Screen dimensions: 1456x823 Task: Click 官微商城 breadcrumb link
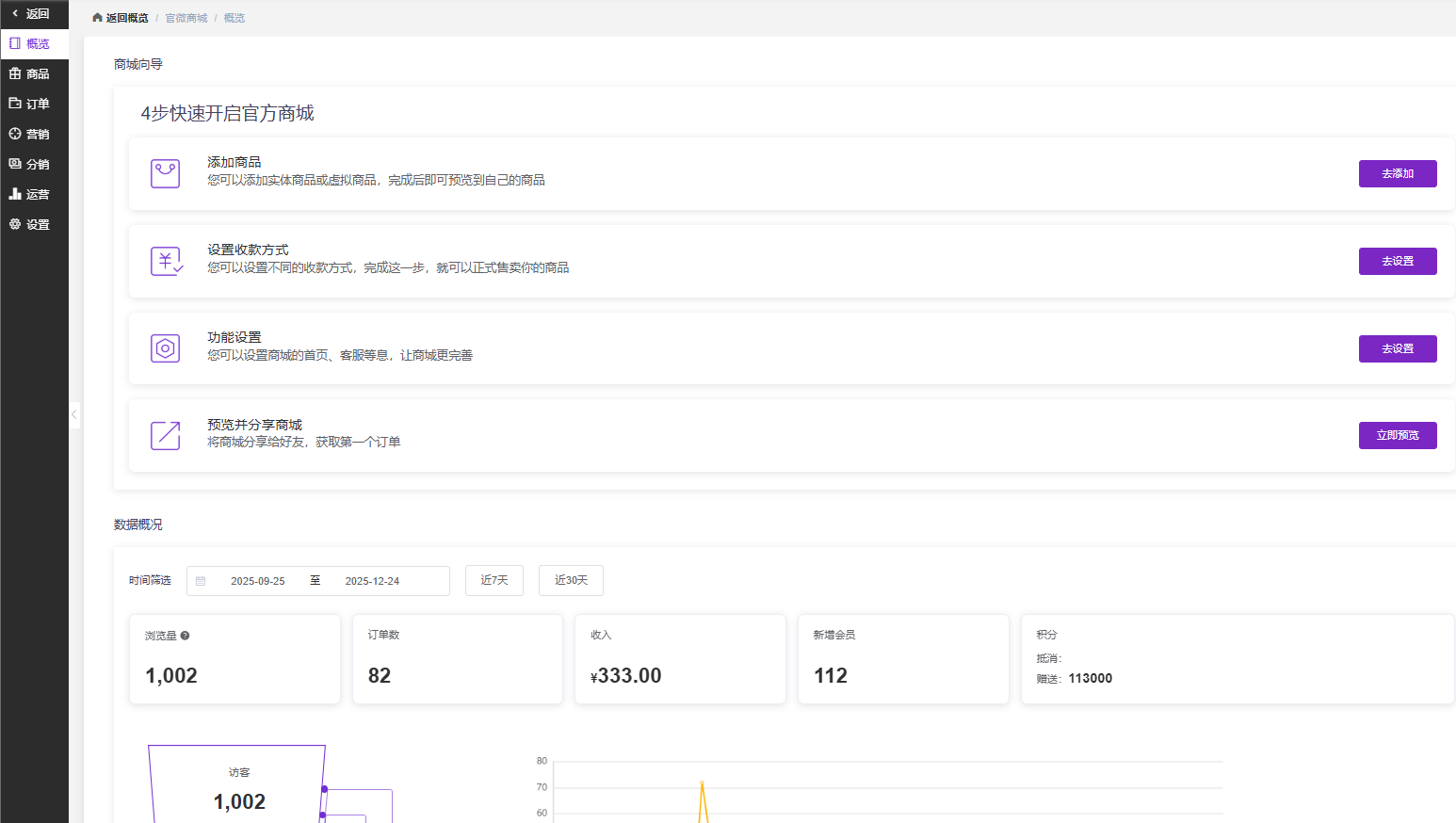186,18
